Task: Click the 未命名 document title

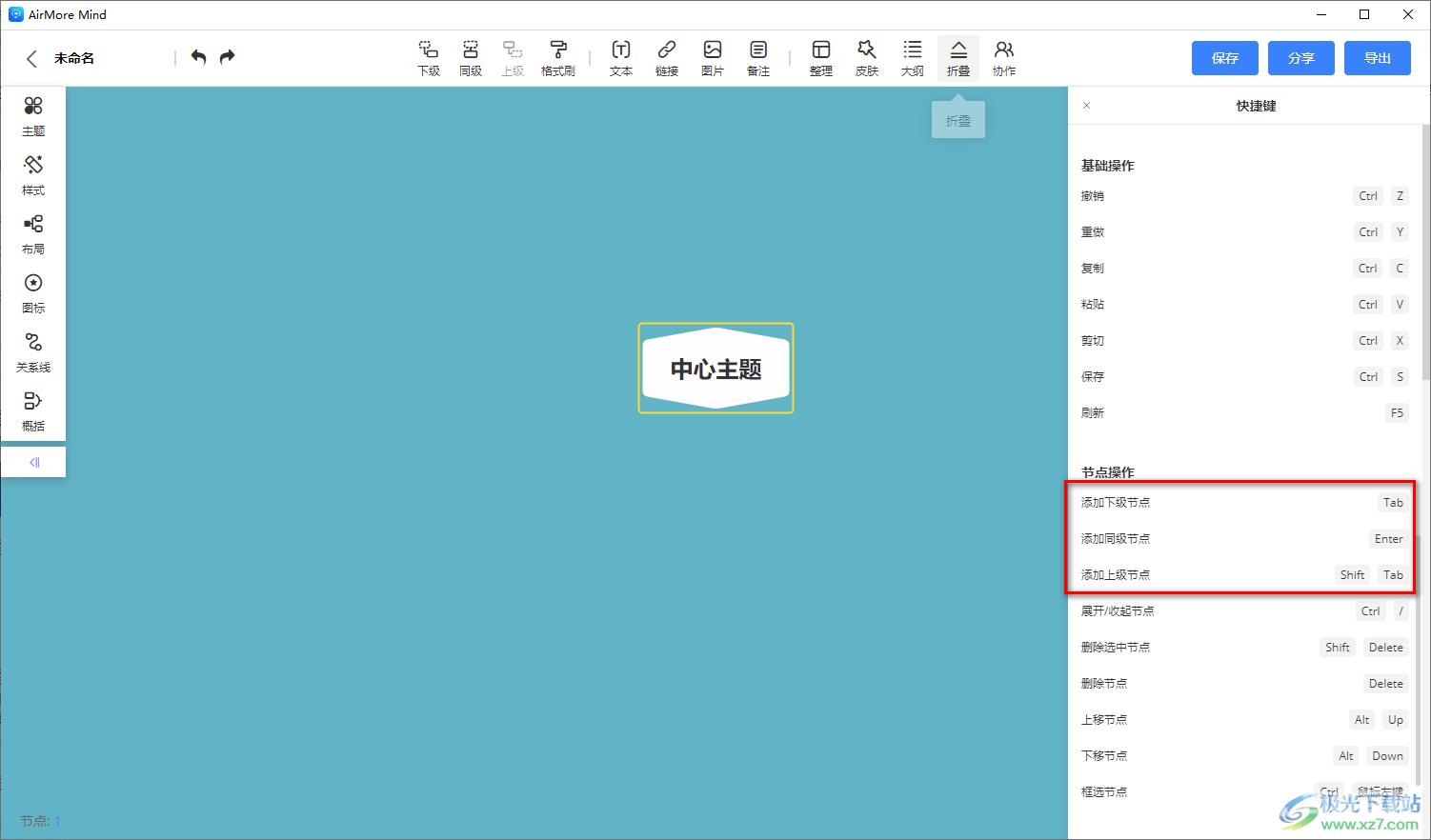Action: (x=74, y=58)
